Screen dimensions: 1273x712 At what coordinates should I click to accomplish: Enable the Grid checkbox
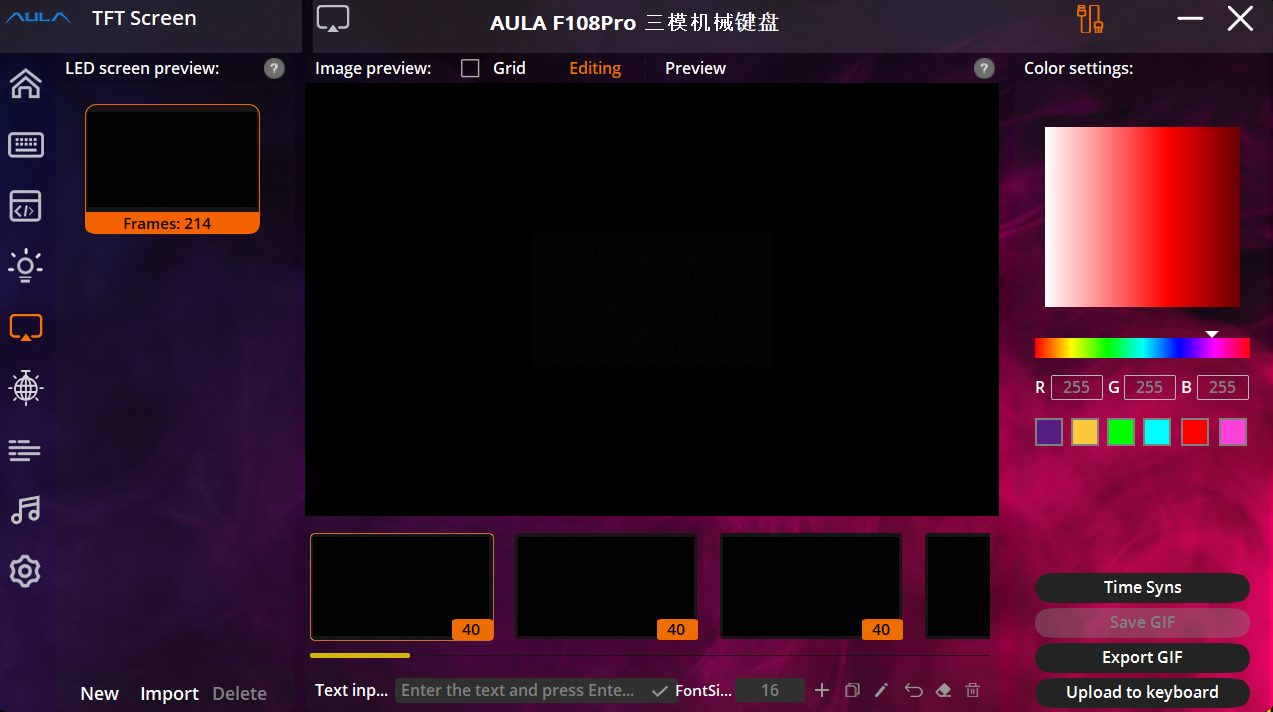coord(470,68)
